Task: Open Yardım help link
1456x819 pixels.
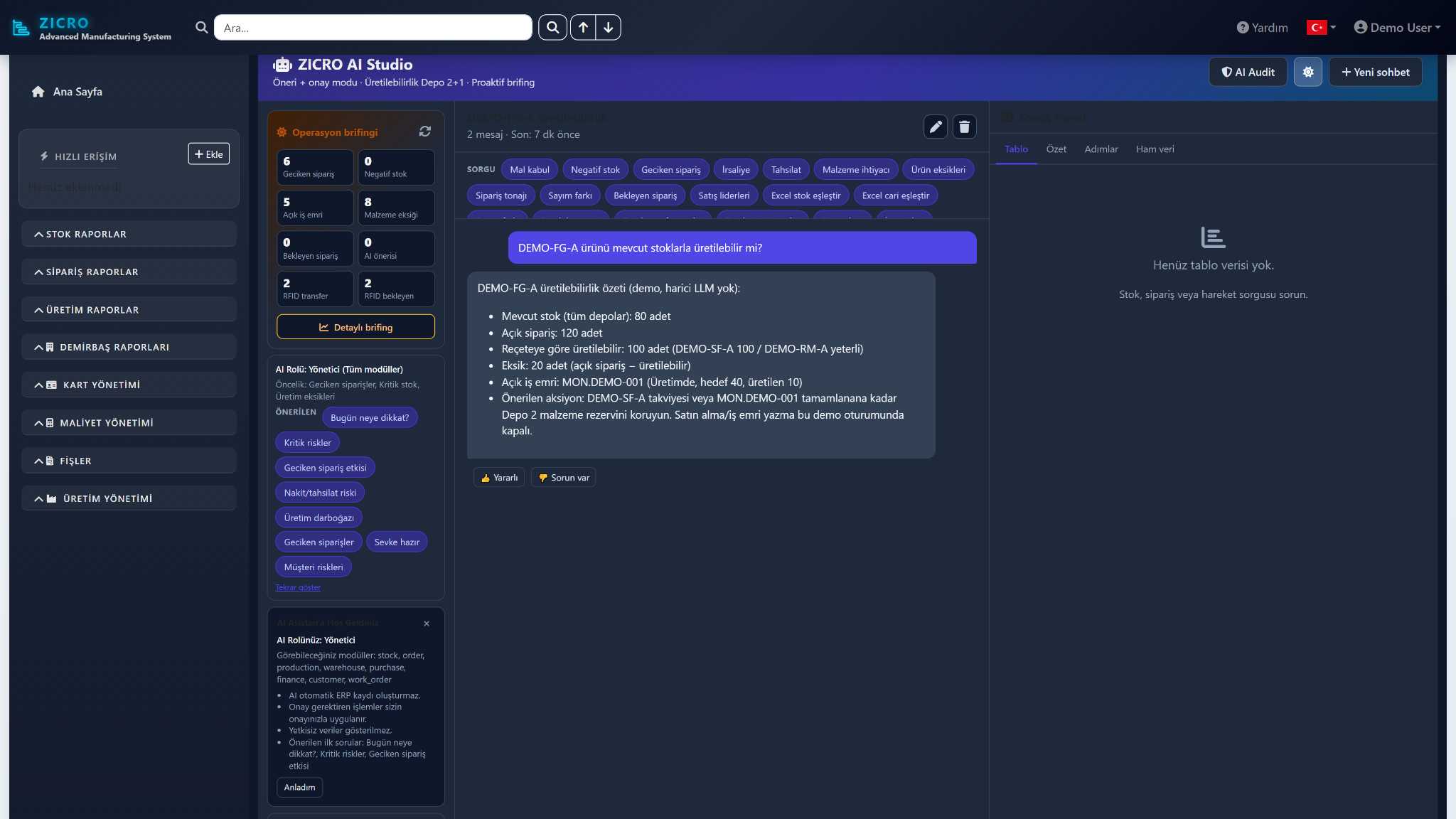Action: point(1263,28)
